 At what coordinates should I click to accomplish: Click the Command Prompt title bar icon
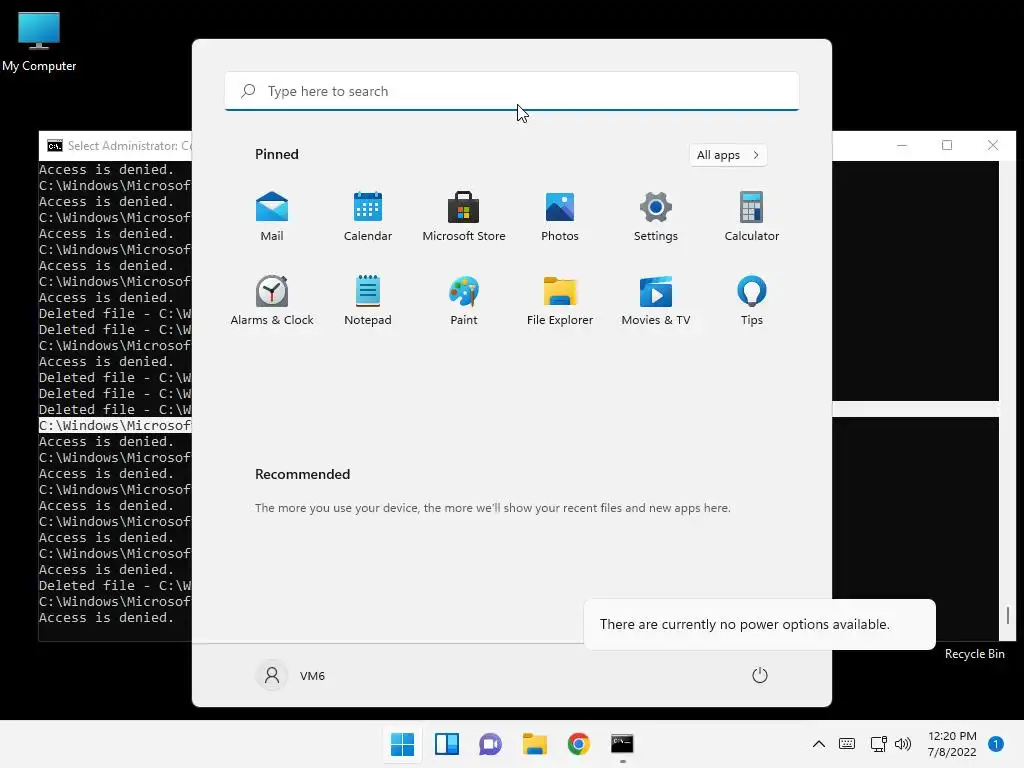click(x=55, y=146)
